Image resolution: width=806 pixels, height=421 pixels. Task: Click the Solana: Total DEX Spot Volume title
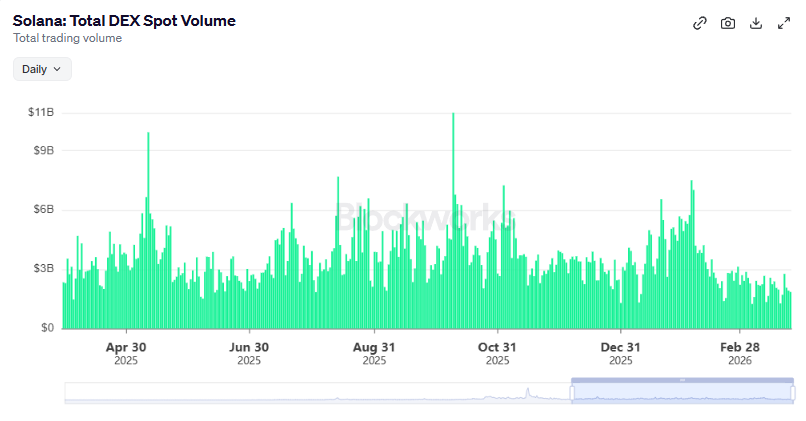124,21
